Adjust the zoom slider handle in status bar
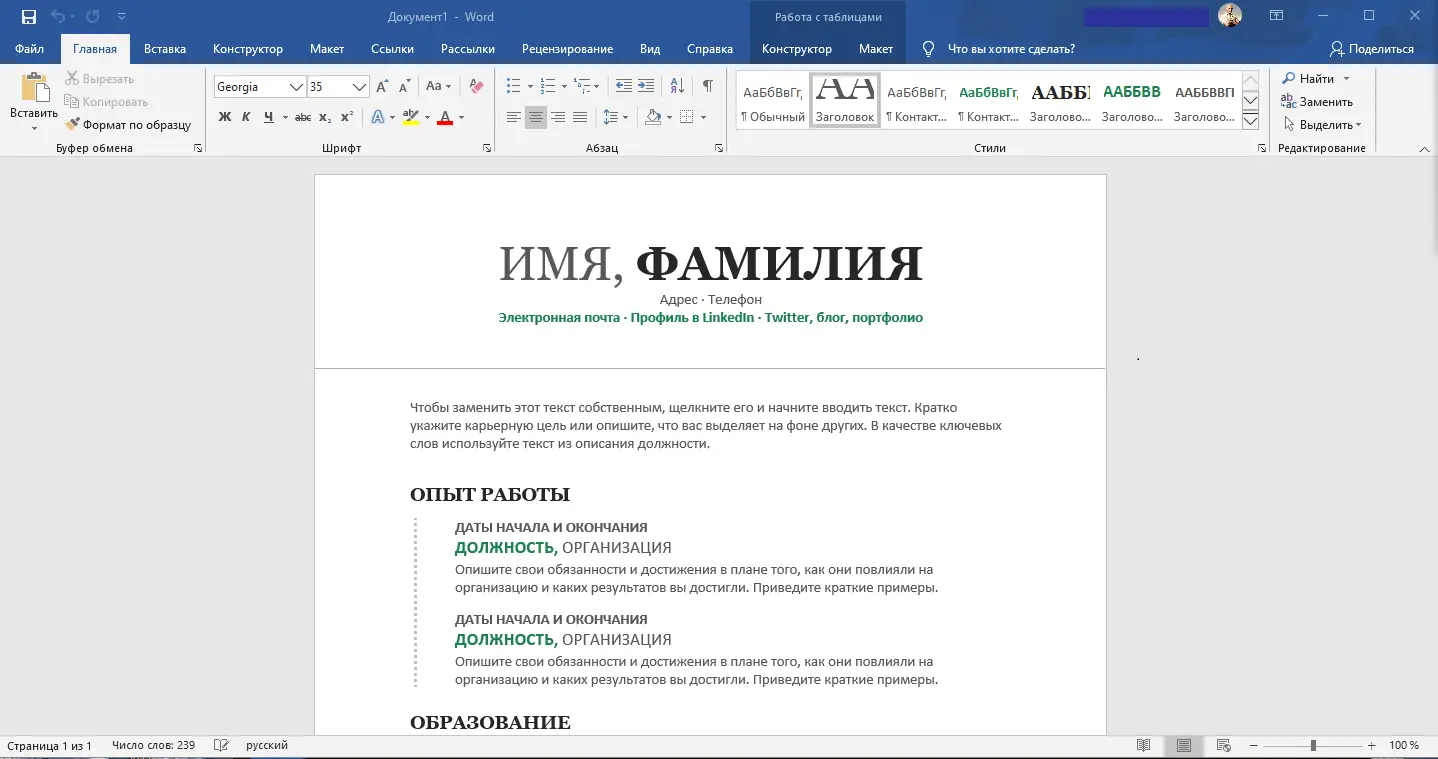Screen dimensions: 1438x759 pos(1312,745)
